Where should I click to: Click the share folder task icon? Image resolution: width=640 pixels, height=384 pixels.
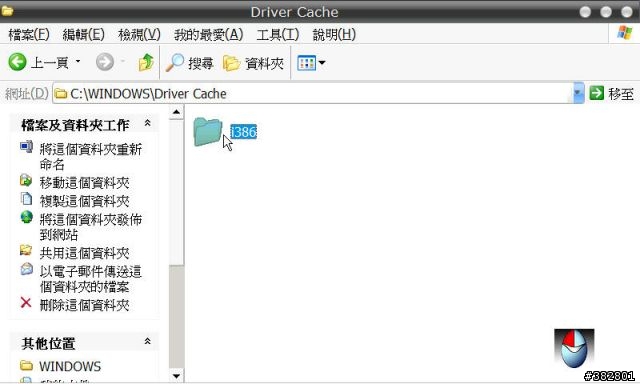pyautogui.click(x=26, y=250)
